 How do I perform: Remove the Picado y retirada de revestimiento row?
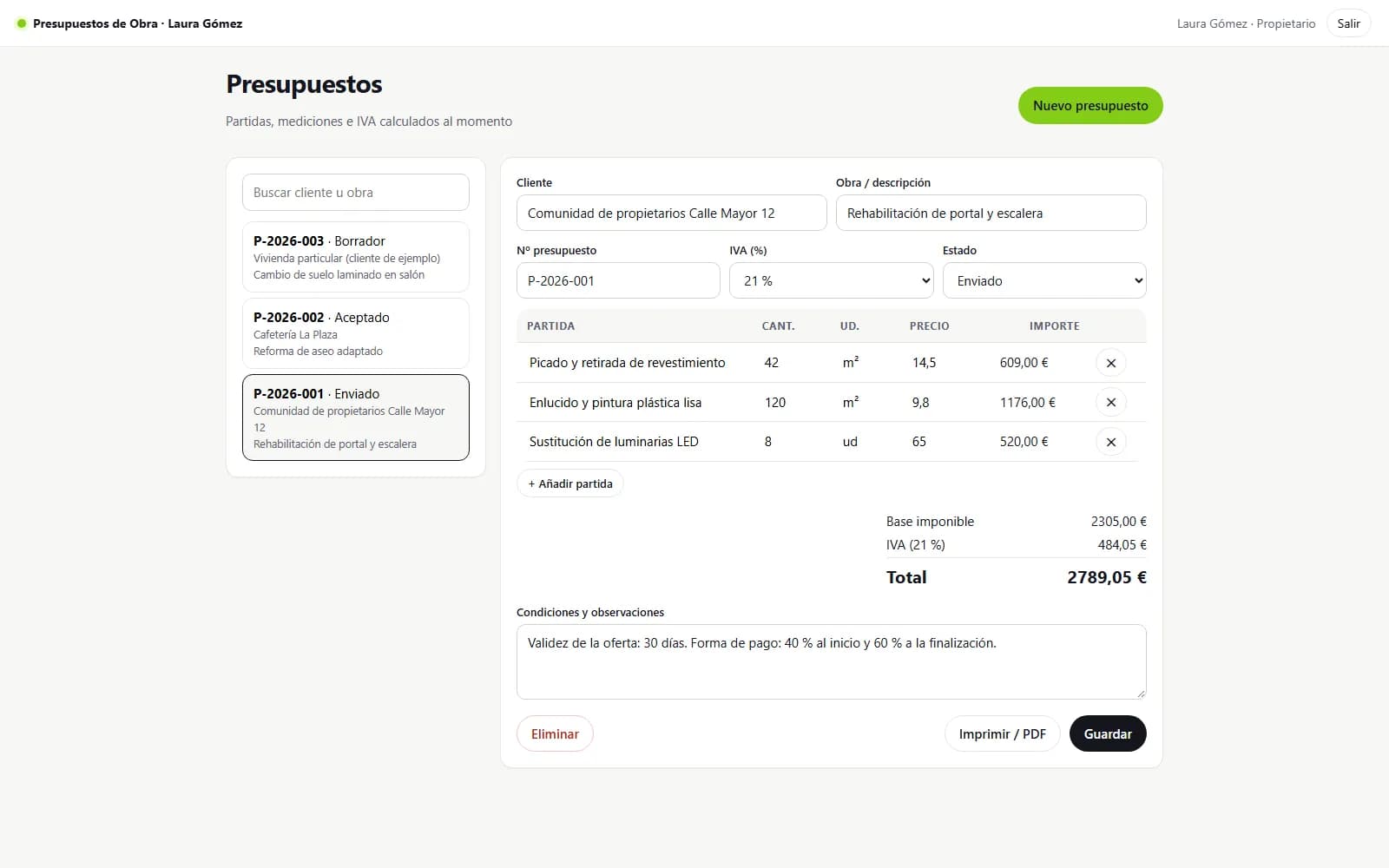coord(1111,363)
